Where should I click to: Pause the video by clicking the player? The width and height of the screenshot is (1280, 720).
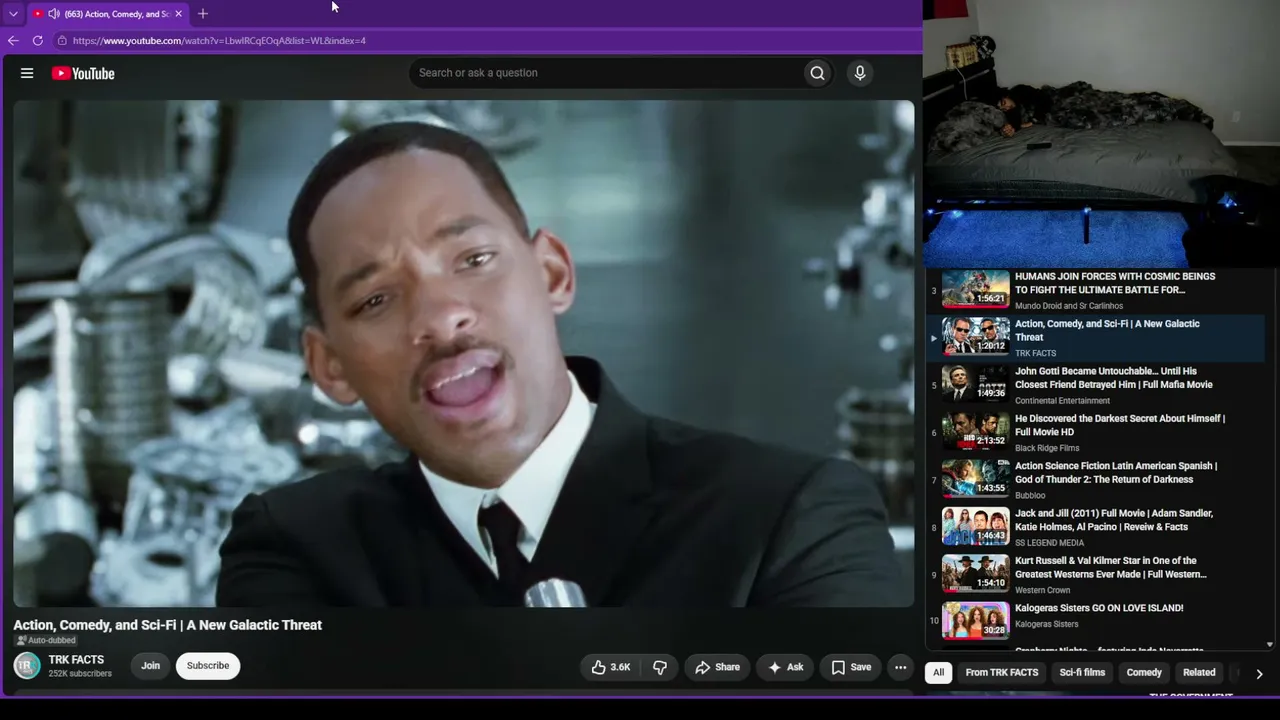tap(463, 353)
